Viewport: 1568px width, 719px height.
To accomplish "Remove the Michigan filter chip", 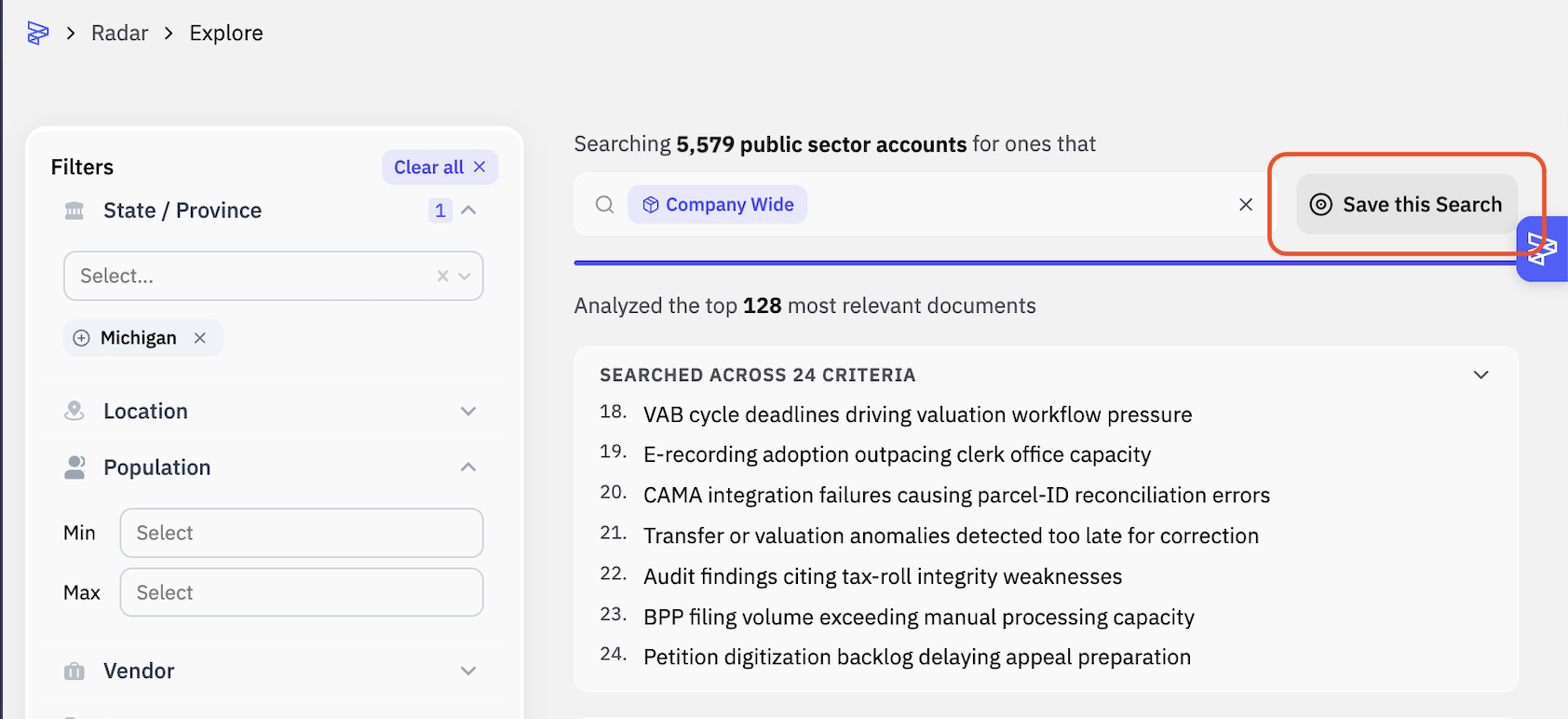I will click(x=199, y=338).
